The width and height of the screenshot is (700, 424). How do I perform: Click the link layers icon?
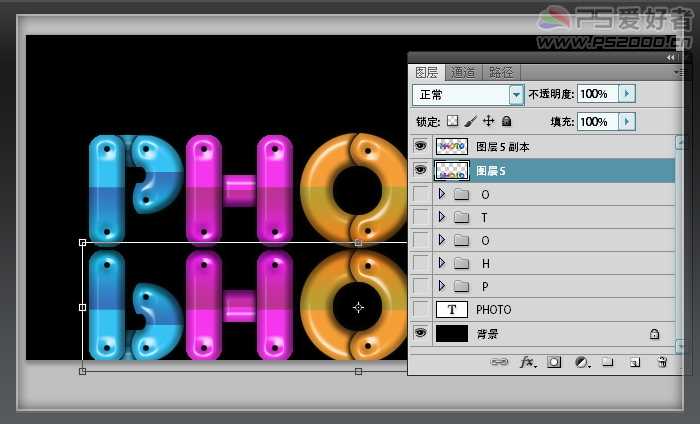tap(499, 362)
